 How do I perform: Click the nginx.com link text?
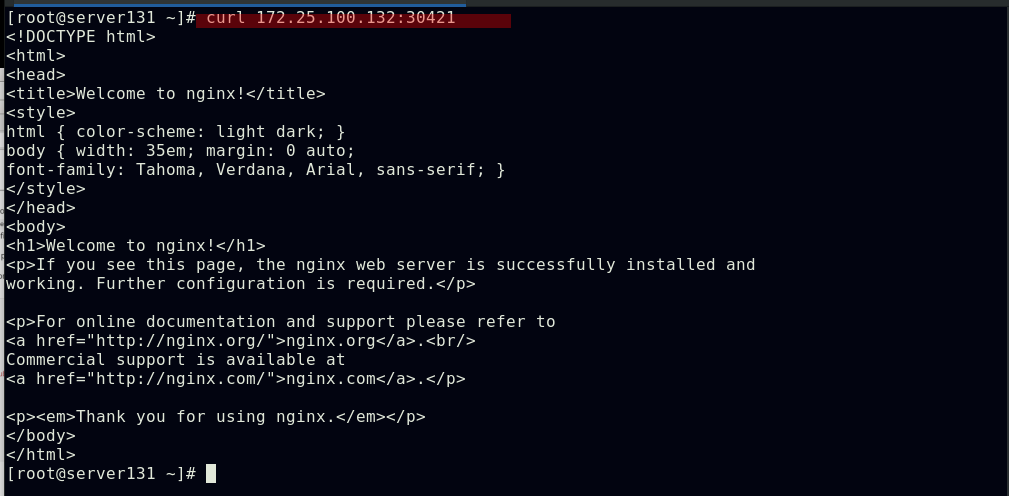point(330,379)
